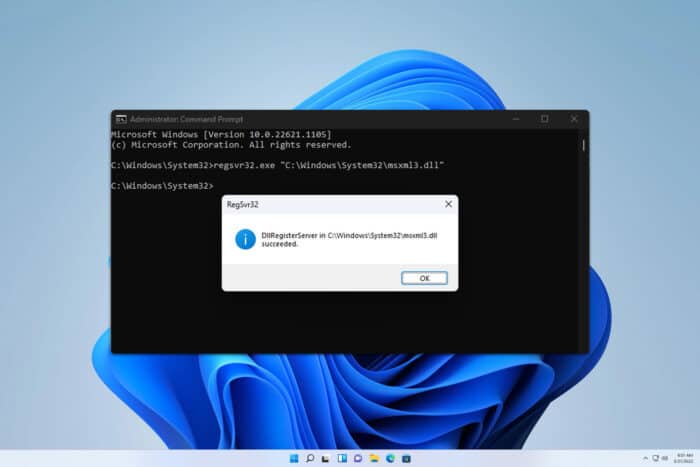Close the Administrator Command Prompt window

tap(574, 119)
